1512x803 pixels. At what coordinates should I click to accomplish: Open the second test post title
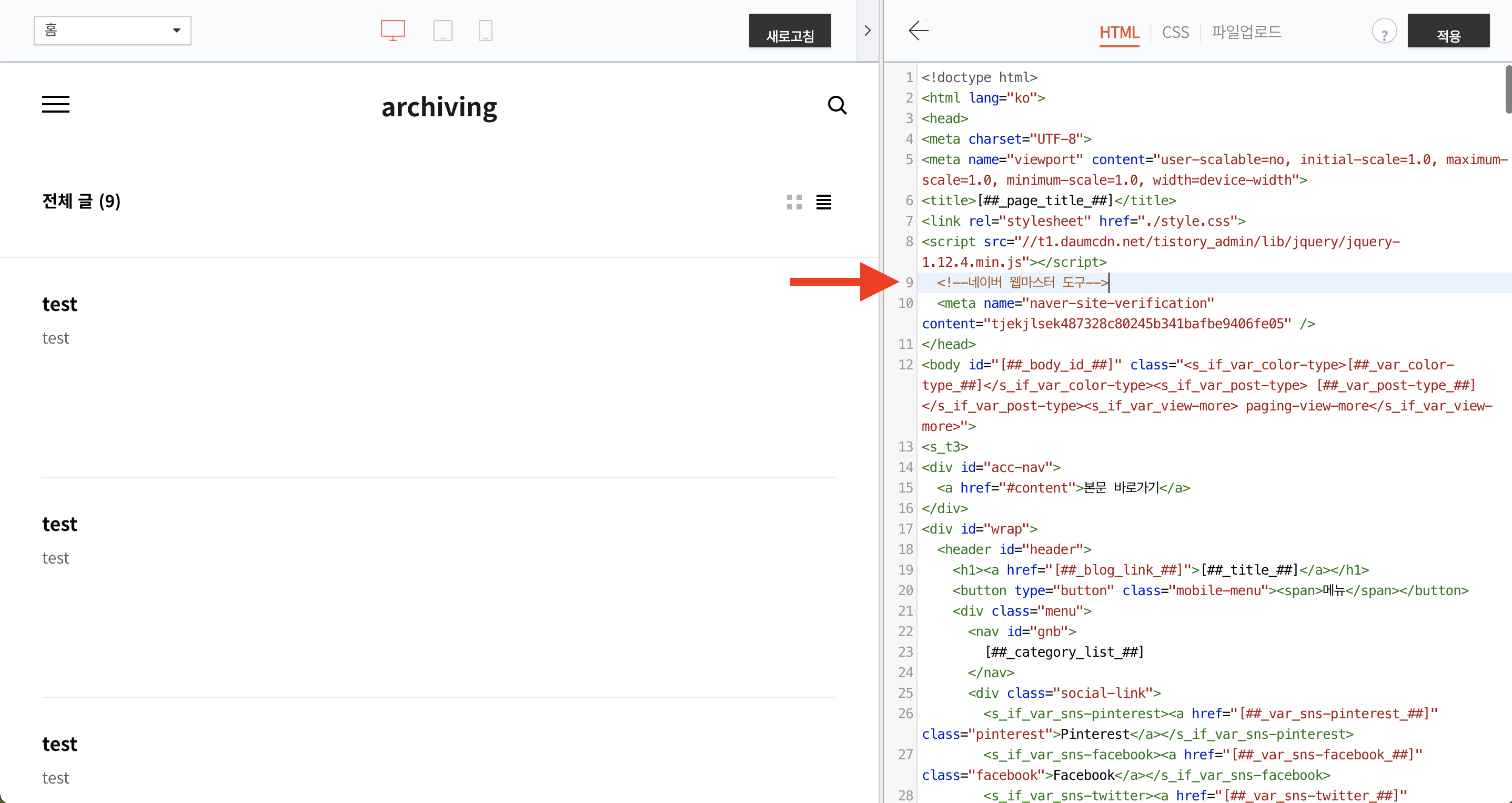pyautogui.click(x=59, y=524)
